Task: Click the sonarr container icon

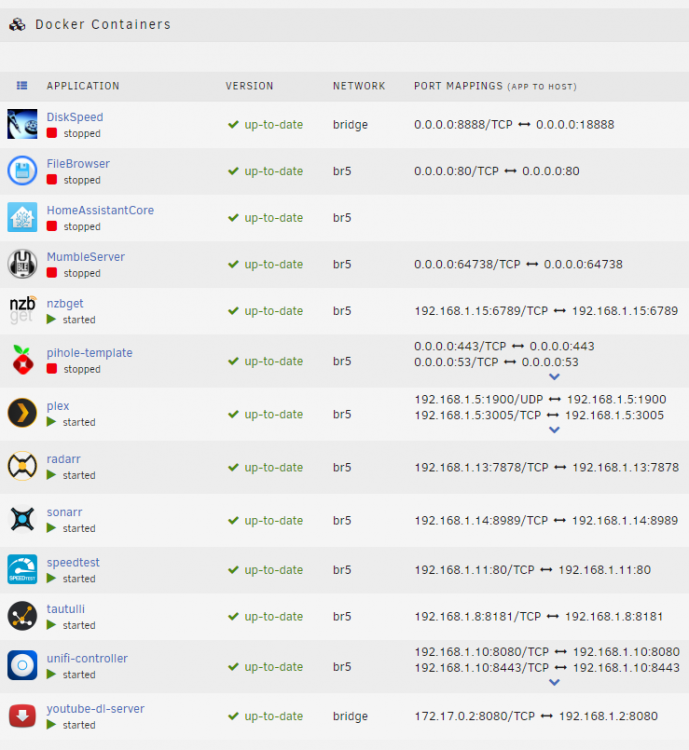Action: pyautogui.click(x=22, y=519)
